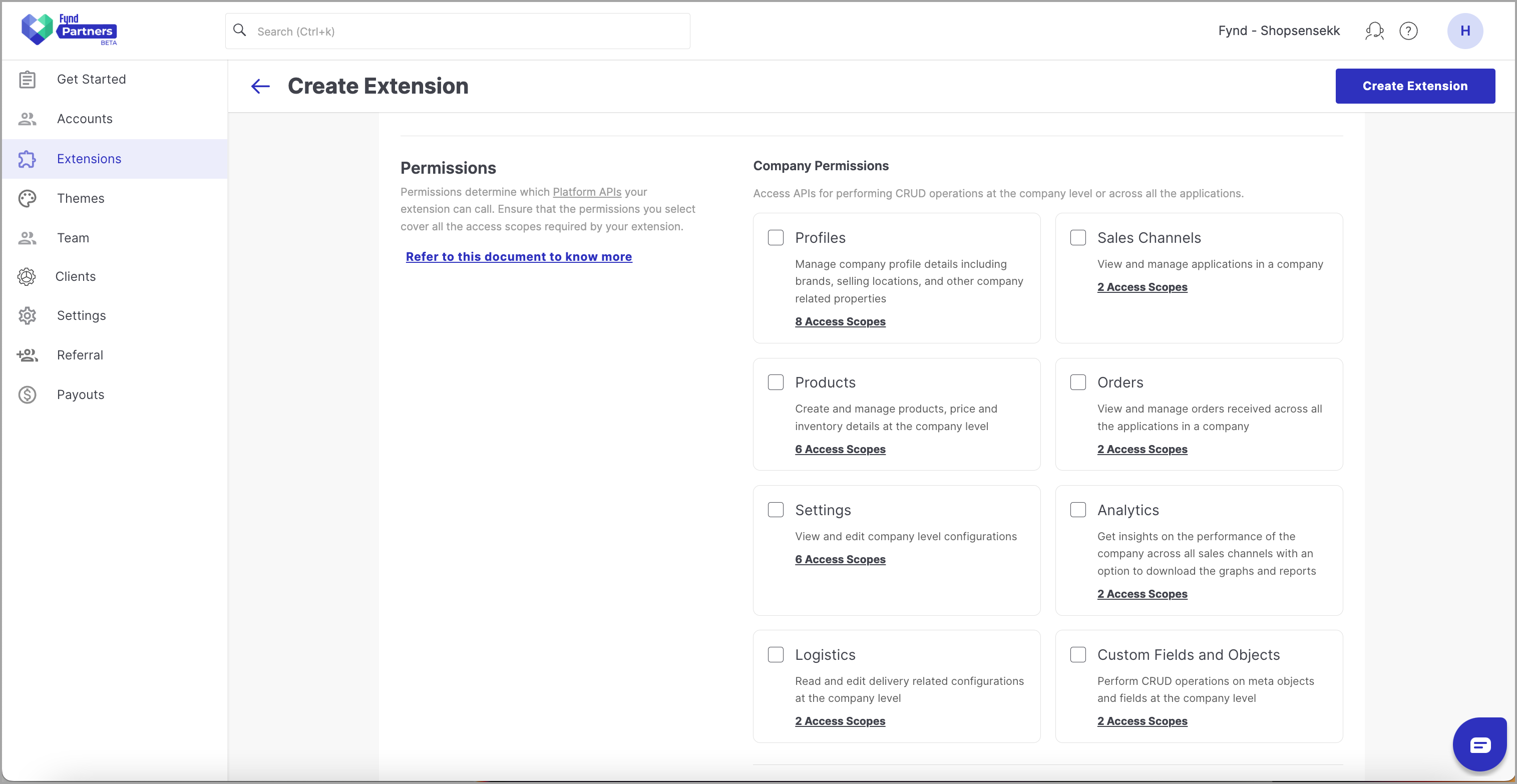Tick Custom Fields and Objects checkbox
The image size is (1517, 784).
[1078, 654]
